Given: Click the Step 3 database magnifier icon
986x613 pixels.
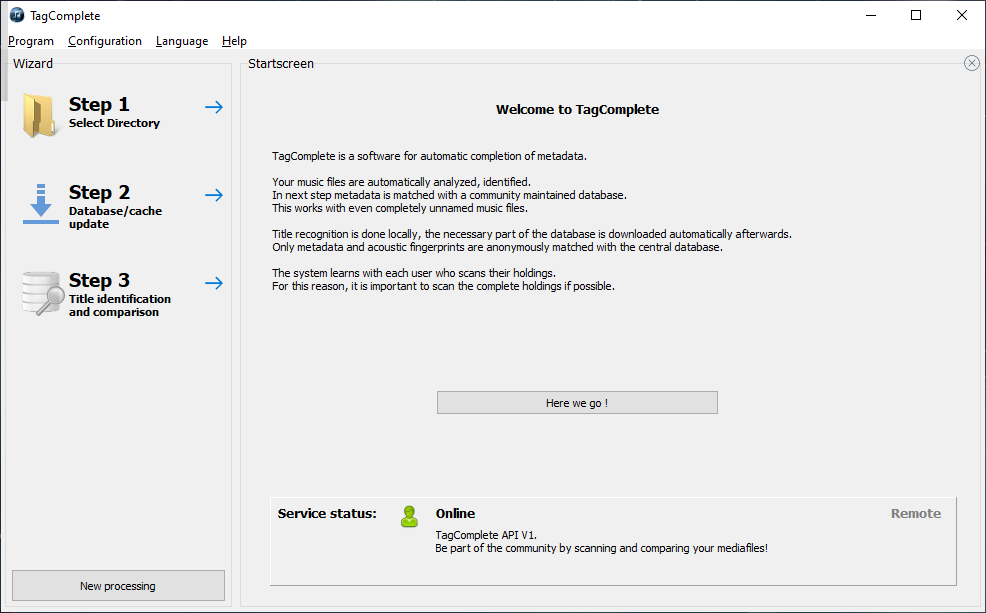Looking at the screenshot, I should point(43,293).
